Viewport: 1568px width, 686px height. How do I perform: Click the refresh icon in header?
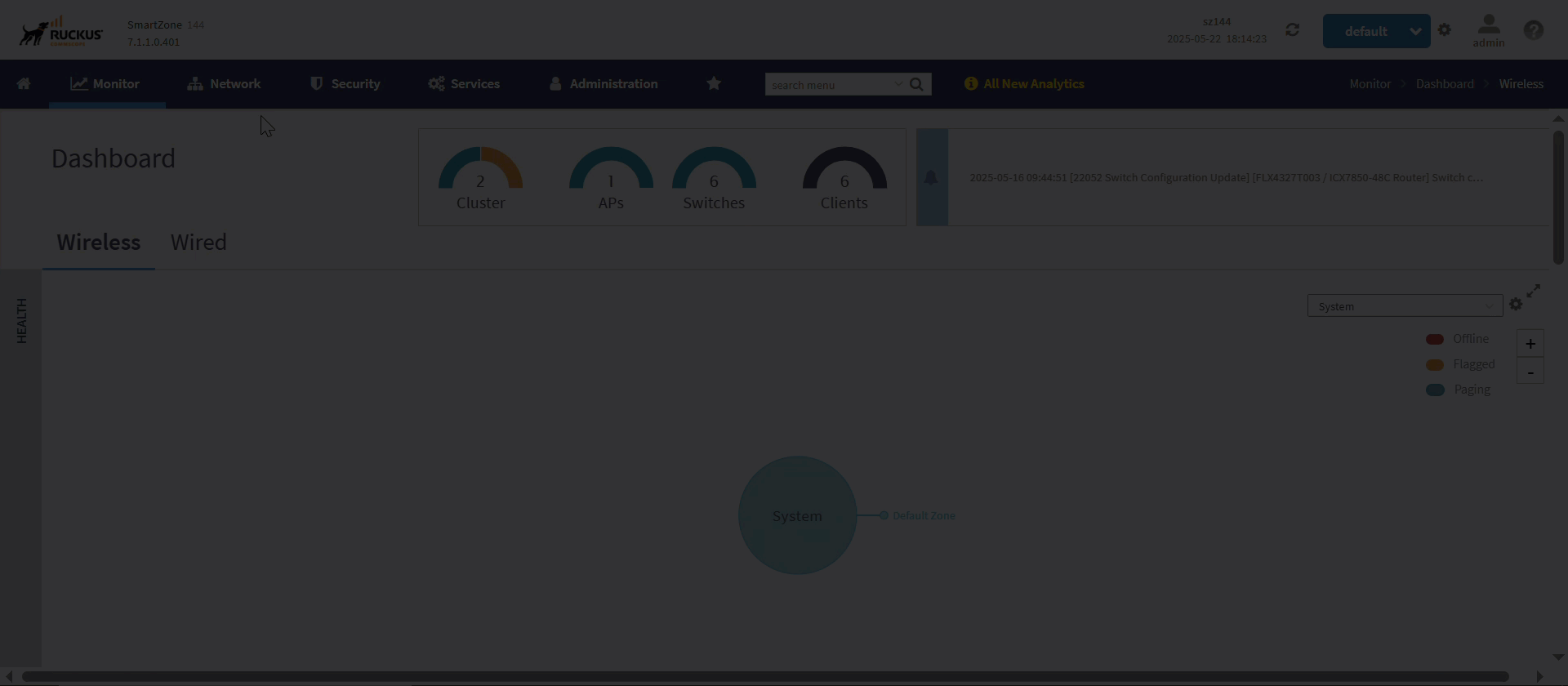1292,30
